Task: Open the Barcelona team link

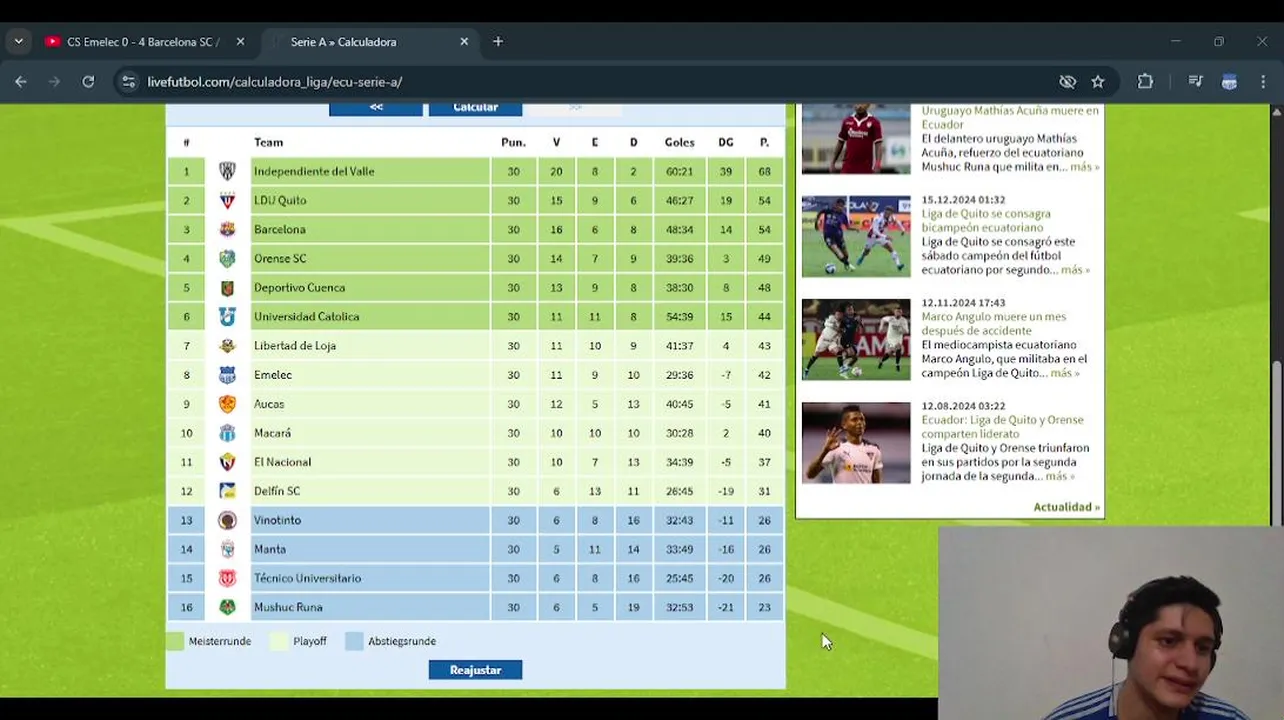Action: (x=280, y=229)
